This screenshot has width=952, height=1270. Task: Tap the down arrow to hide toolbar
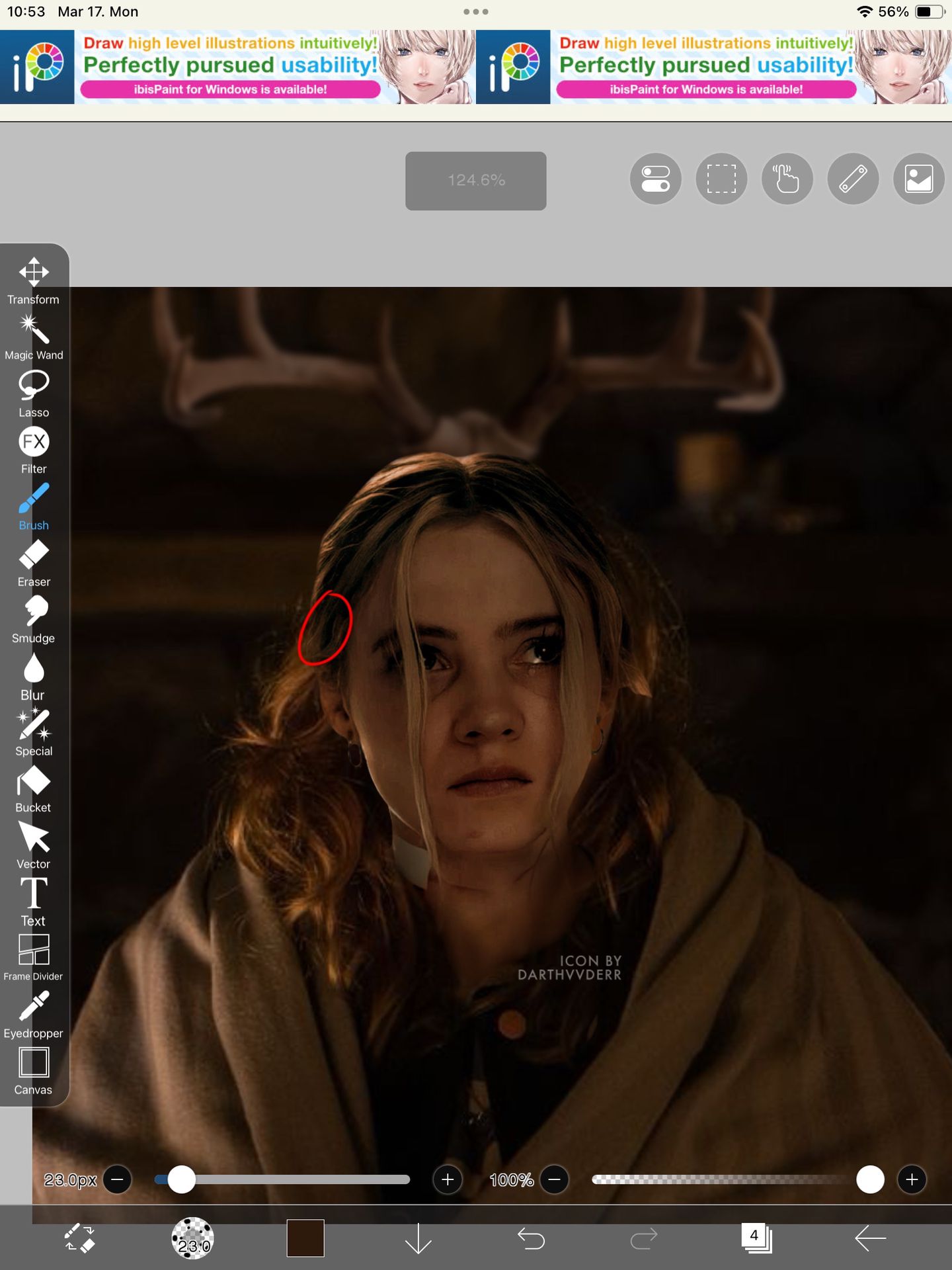click(x=418, y=1238)
